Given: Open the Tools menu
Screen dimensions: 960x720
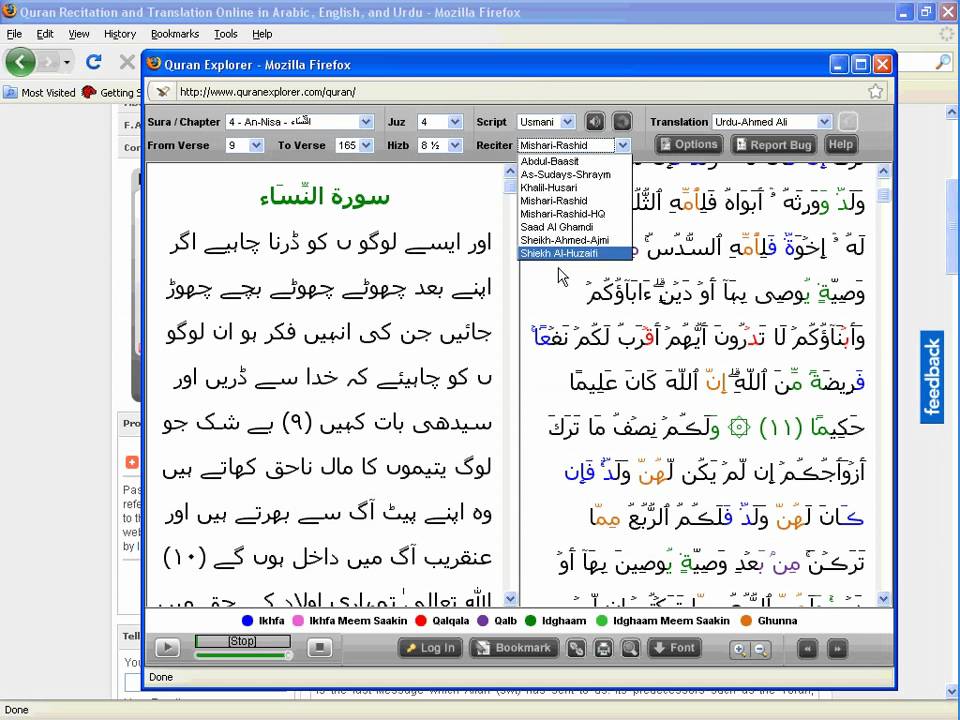Looking at the screenshot, I should point(225,34).
